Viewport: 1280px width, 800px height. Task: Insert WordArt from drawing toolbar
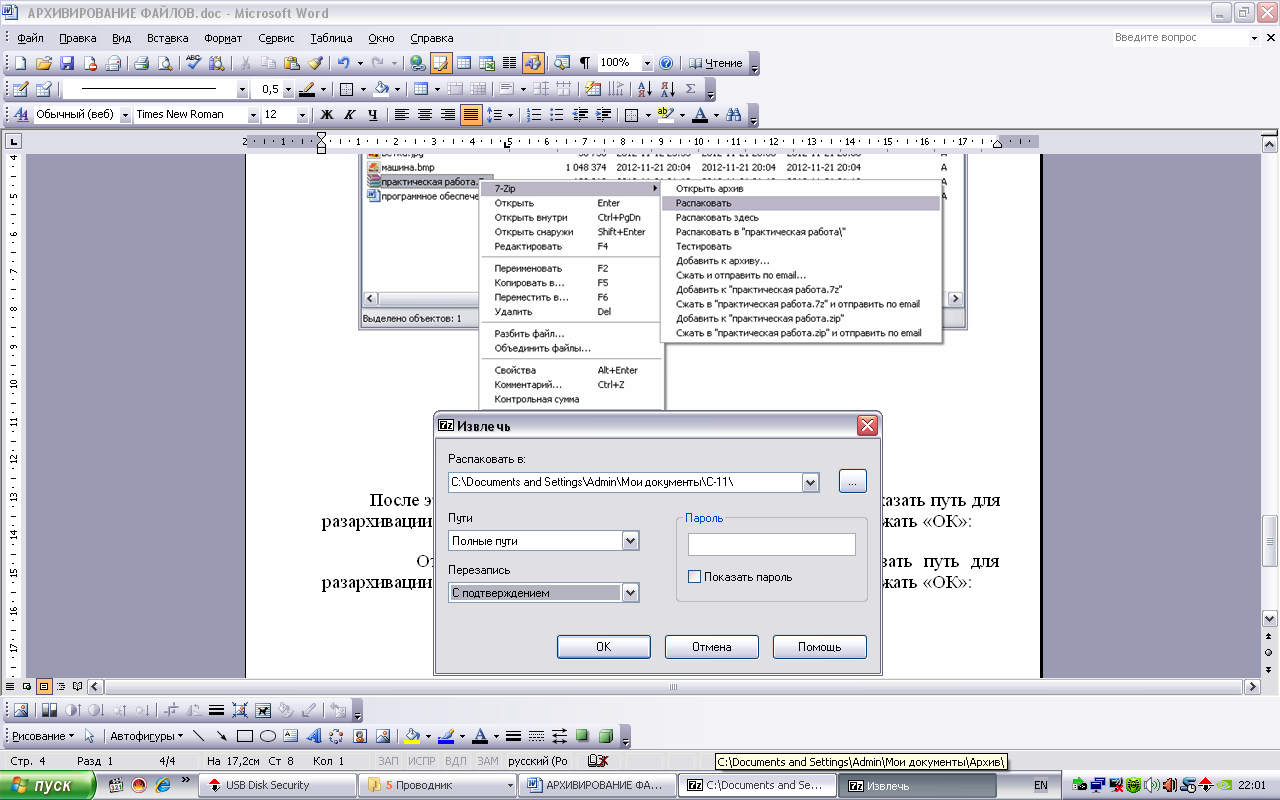pyautogui.click(x=313, y=737)
